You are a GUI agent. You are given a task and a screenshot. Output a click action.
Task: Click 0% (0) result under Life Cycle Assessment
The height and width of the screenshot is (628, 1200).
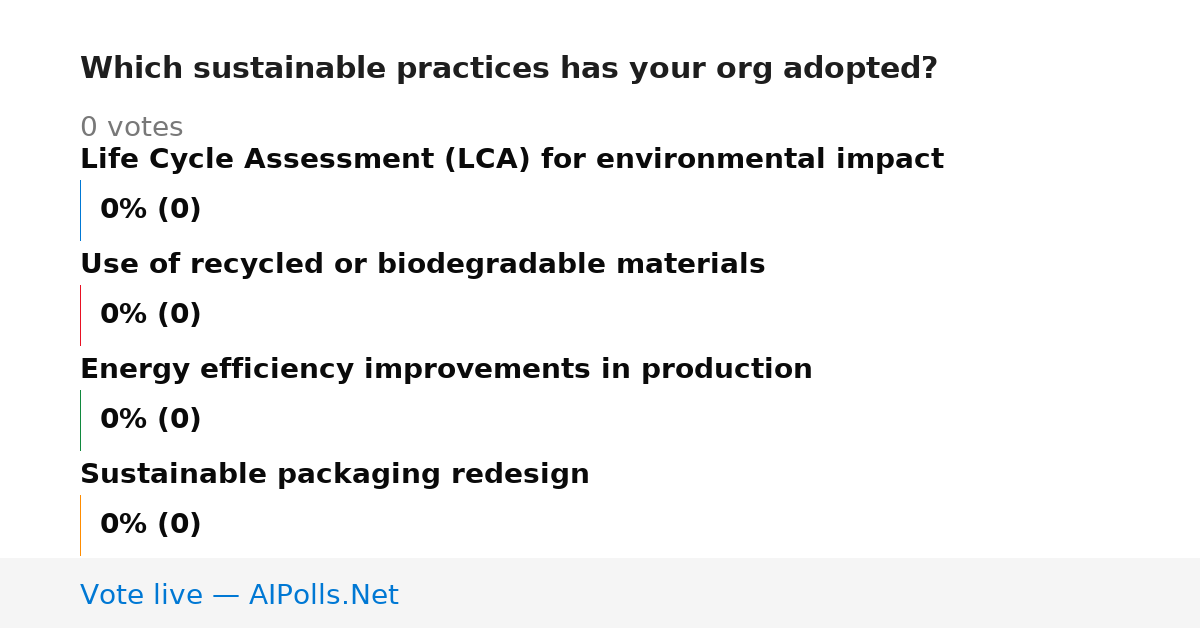151,210
